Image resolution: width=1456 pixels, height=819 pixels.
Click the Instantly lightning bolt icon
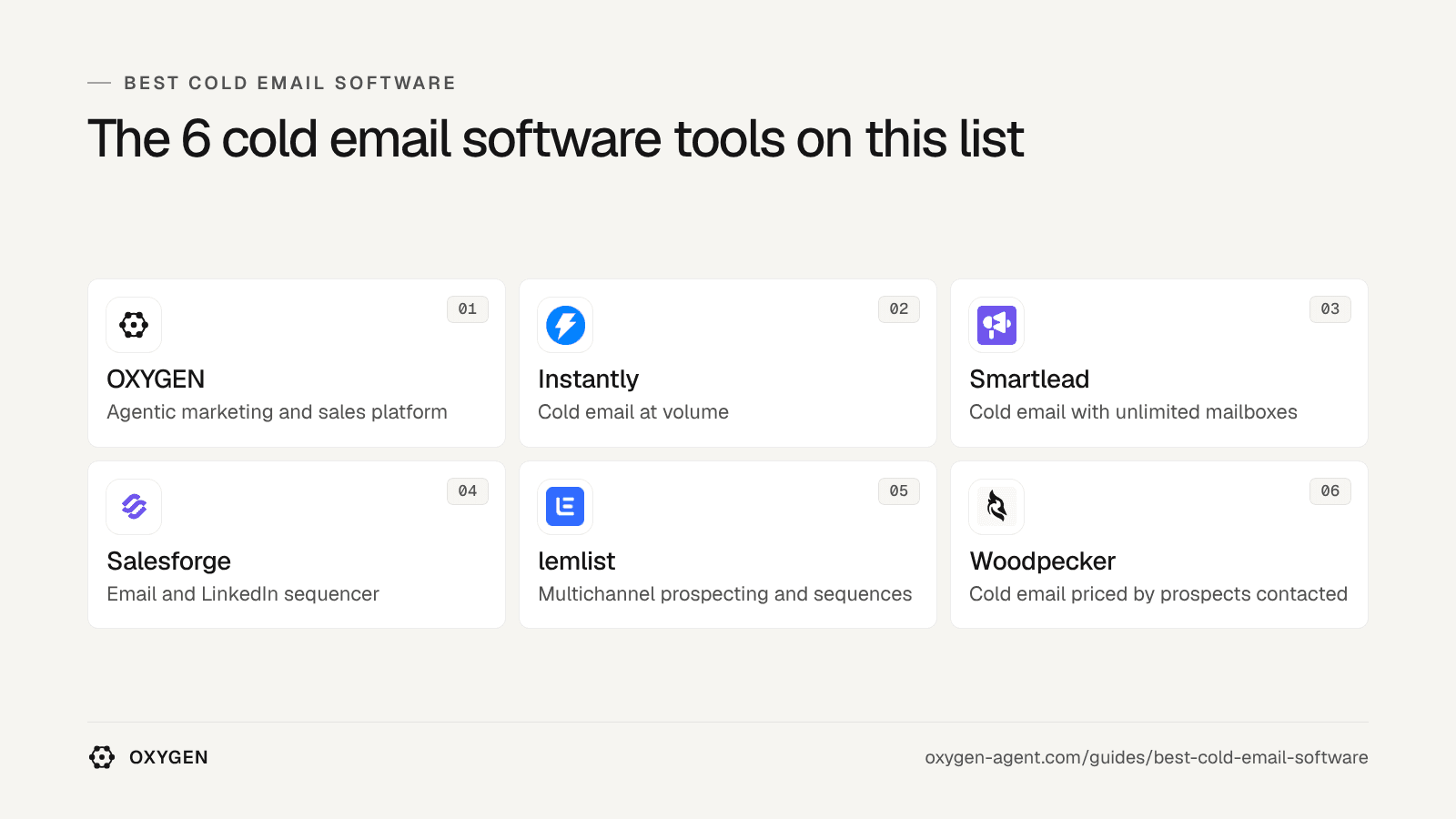[565, 325]
